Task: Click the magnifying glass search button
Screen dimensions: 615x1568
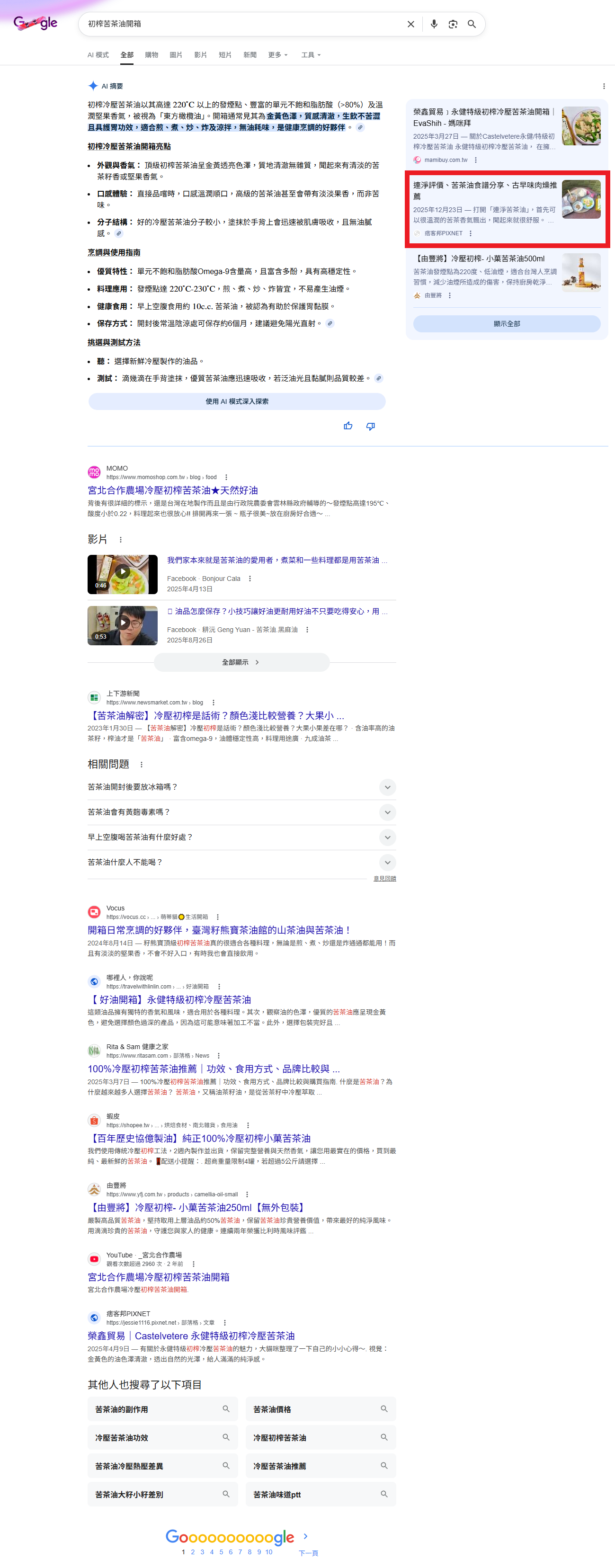Action: coord(471,24)
